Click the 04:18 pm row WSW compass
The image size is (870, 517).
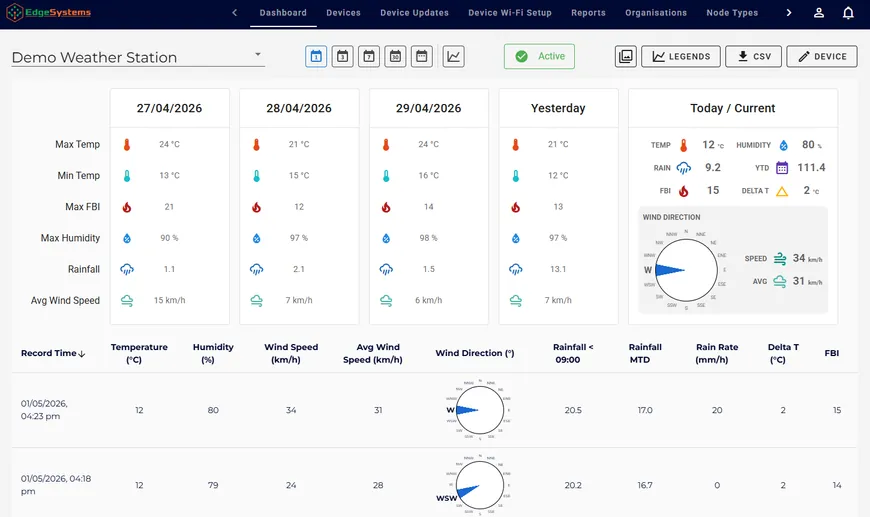coord(479,485)
